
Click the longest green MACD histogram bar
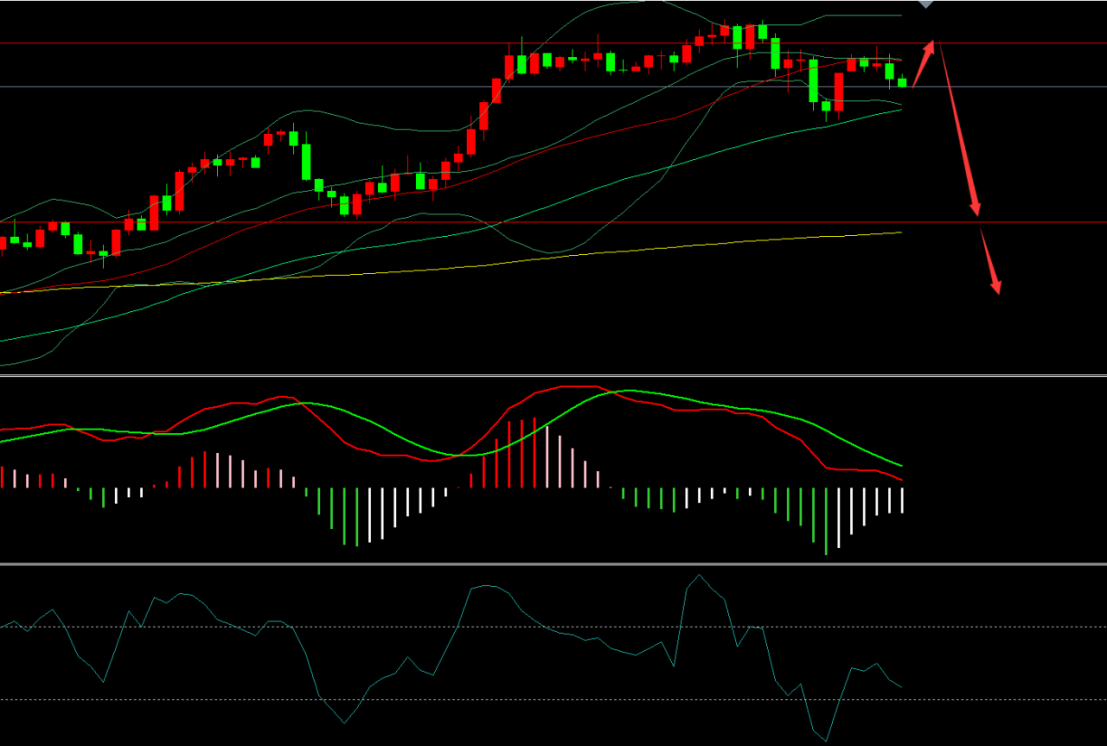[x=825, y=521]
